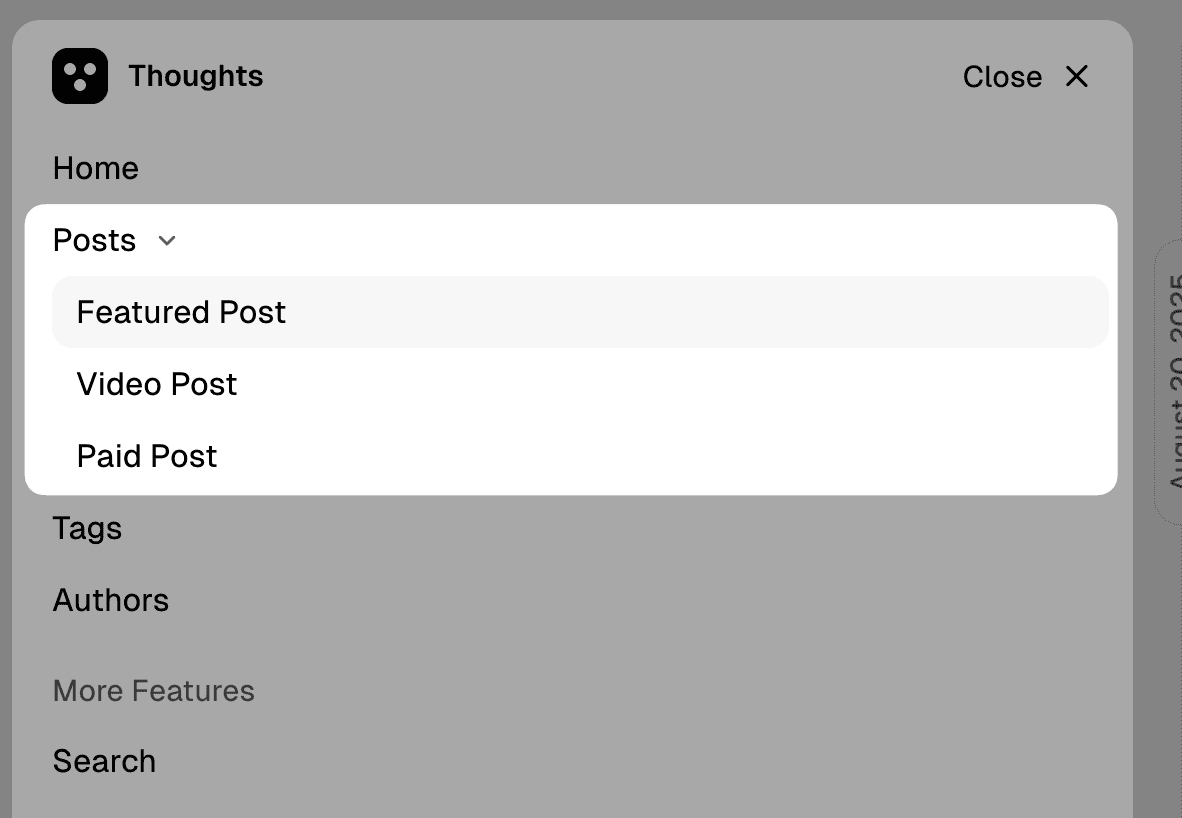Browse the Tags section

(x=87, y=528)
